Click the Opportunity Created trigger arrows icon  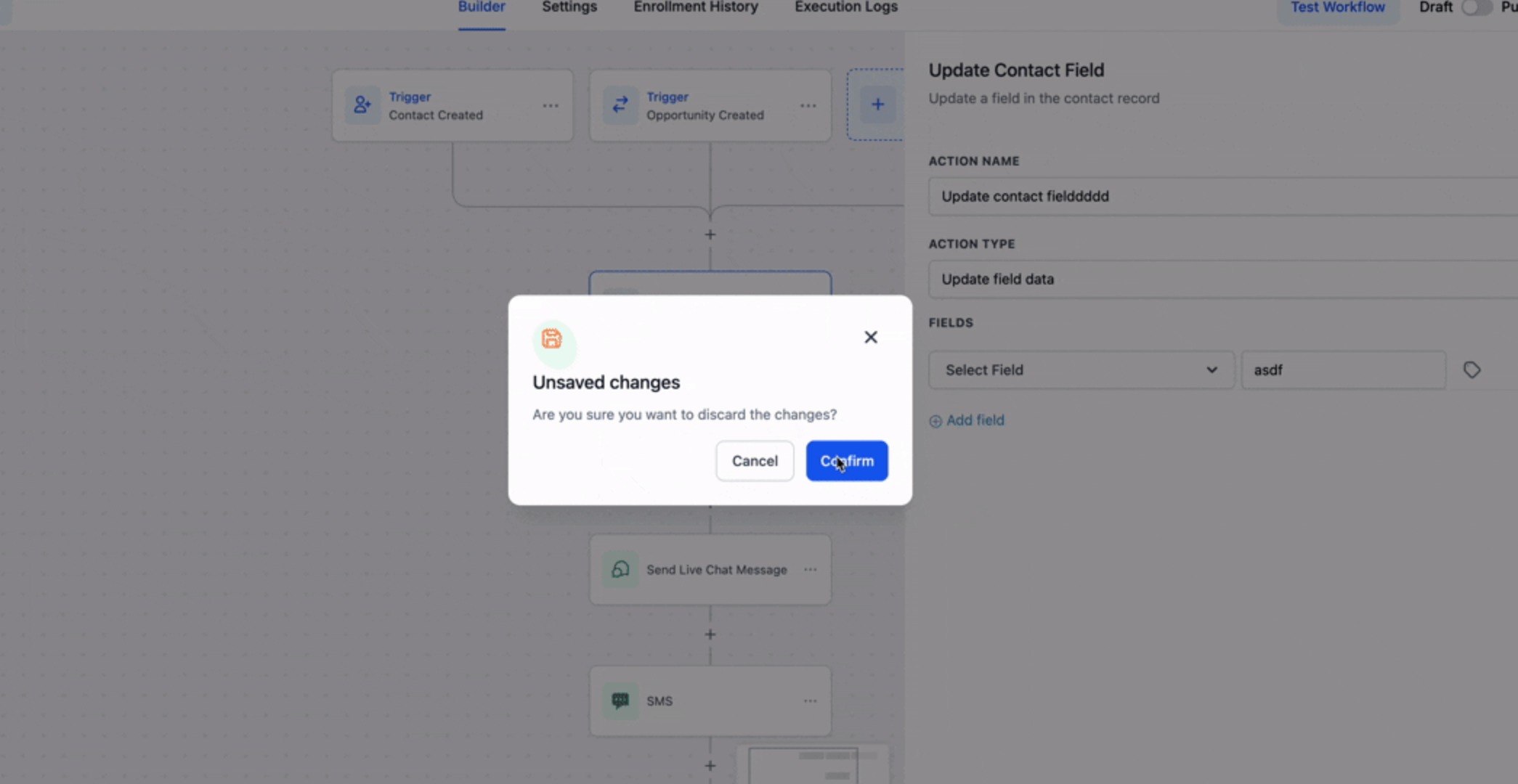coord(620,105)
